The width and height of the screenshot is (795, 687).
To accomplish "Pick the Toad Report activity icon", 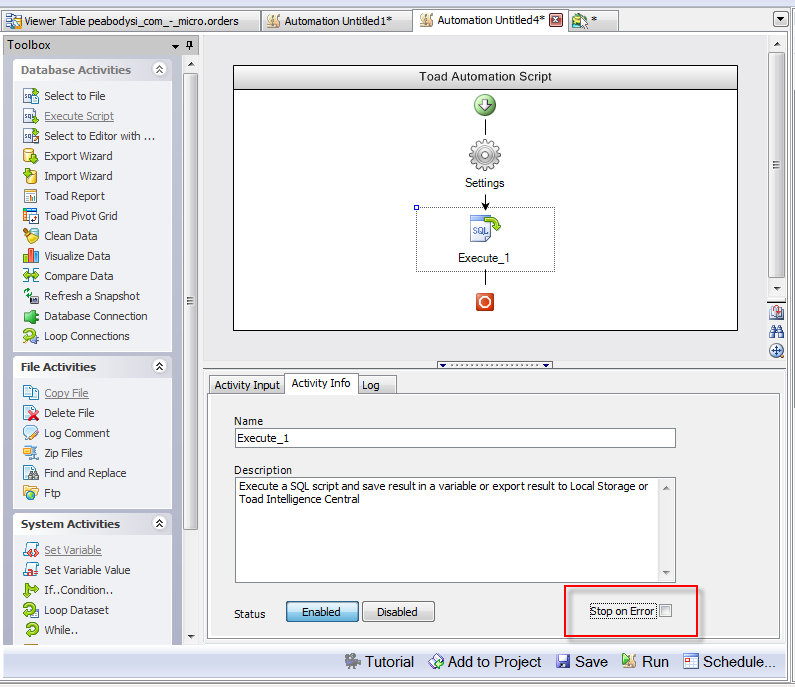I will (x=30, y=196).
